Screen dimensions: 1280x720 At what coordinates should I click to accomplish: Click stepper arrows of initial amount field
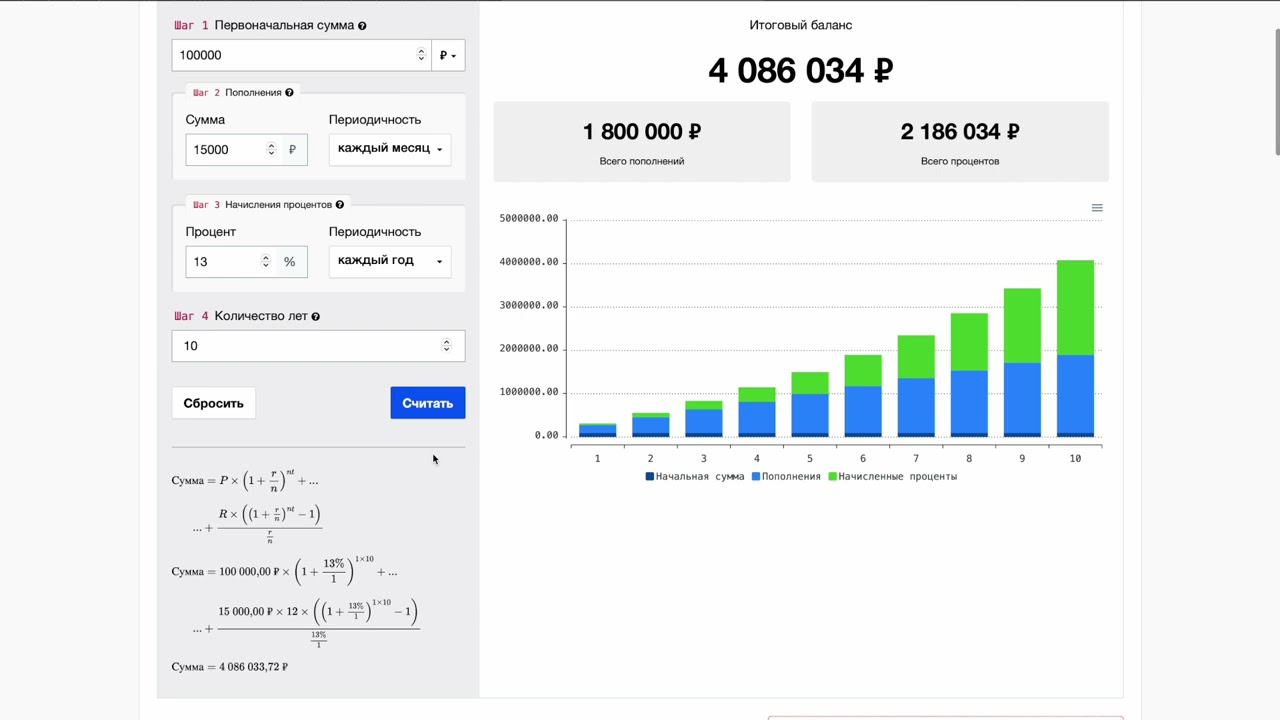point(421,55)
